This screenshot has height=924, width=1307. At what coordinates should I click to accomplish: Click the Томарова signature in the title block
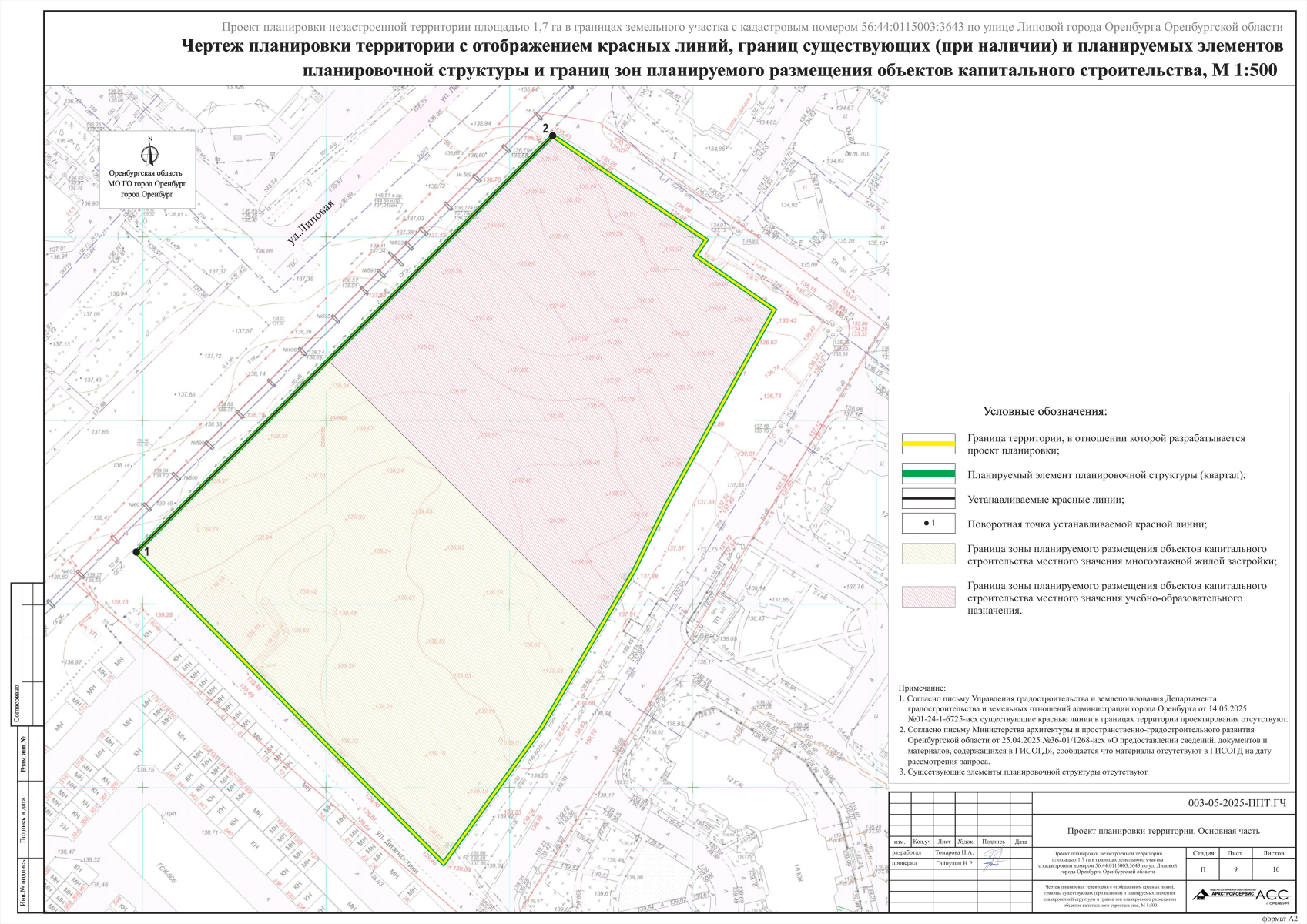994,853
